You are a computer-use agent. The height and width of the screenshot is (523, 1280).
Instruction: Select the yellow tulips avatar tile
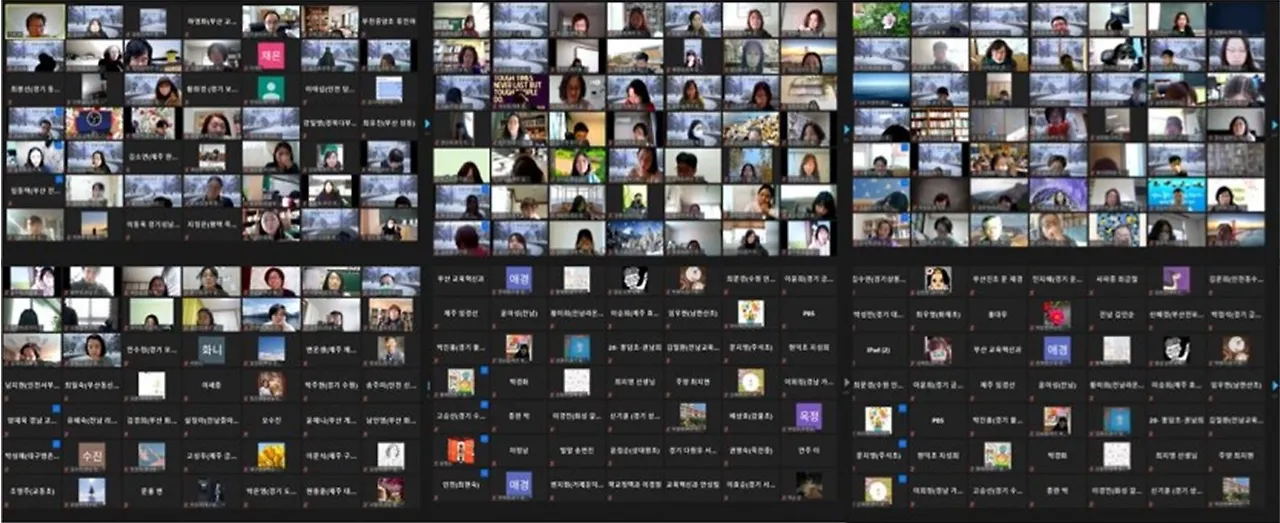tap(271, 455)
